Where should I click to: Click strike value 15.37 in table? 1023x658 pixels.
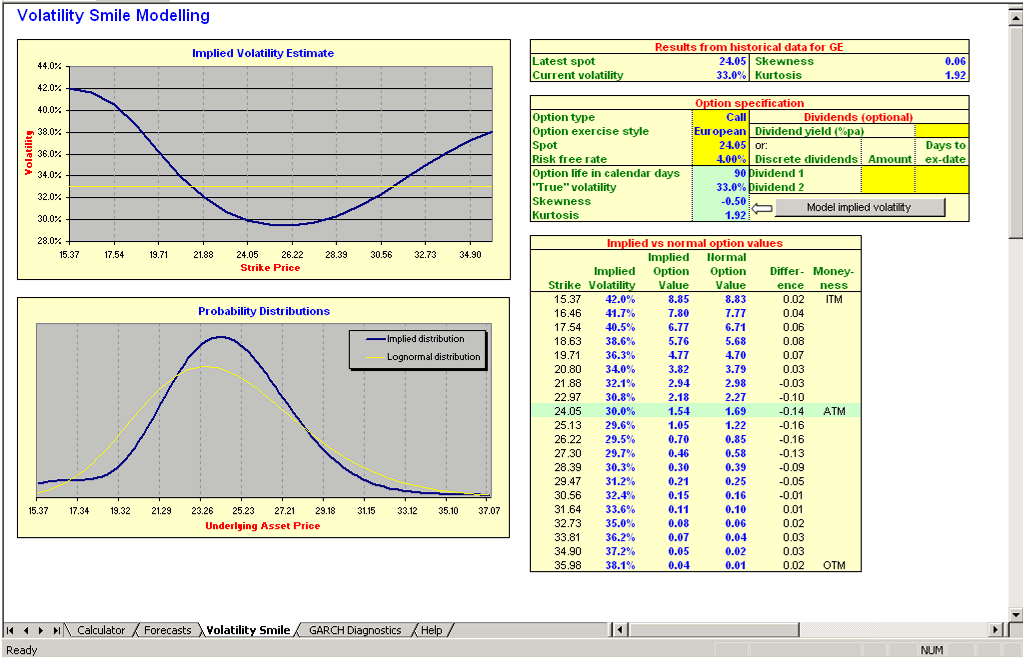[567, 299]
